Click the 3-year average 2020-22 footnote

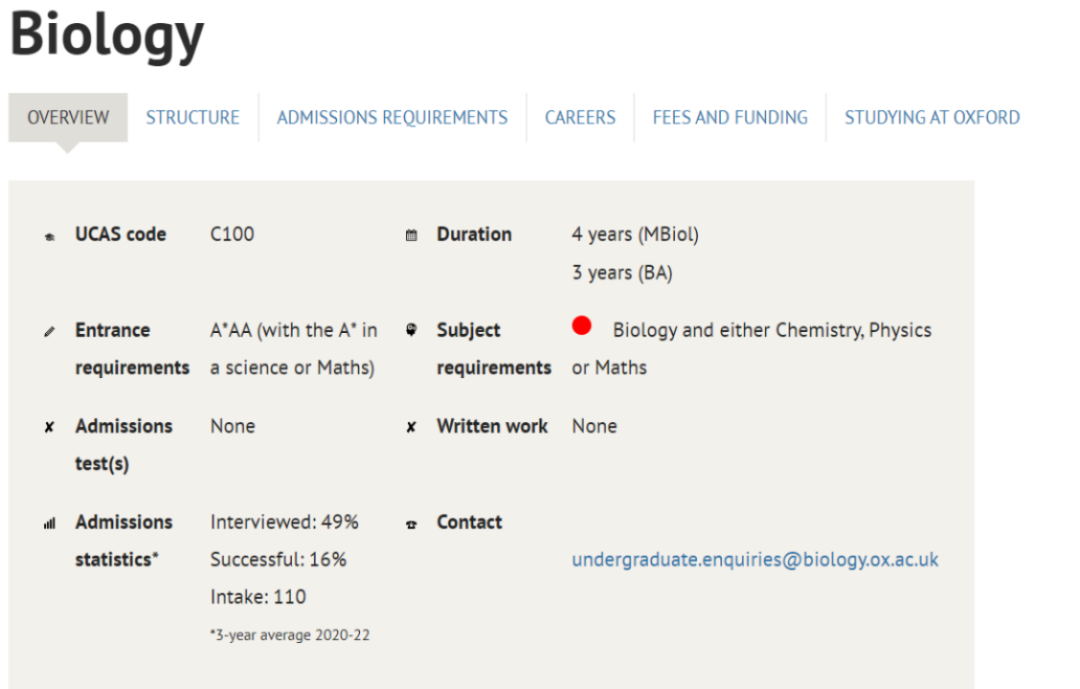(x=290, y=635)
